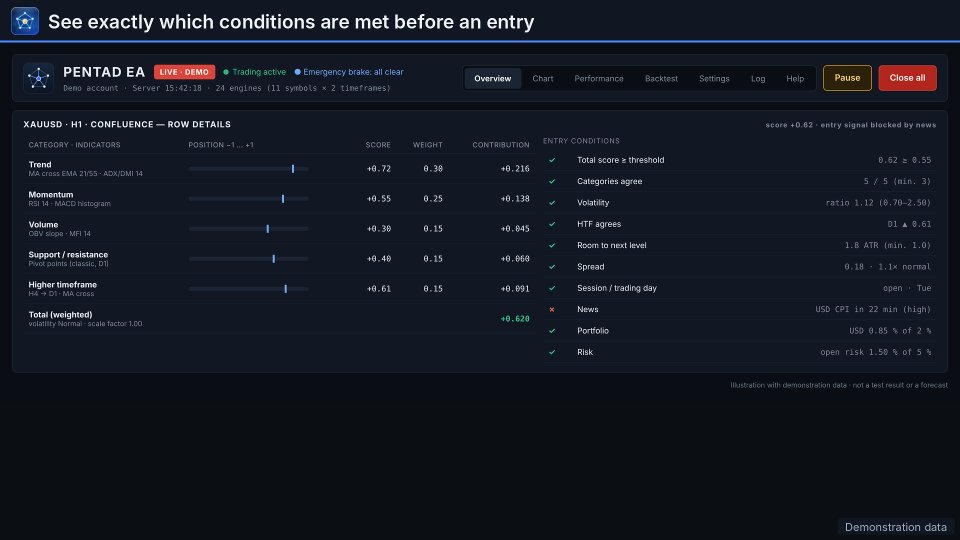Select the Support / resistance row label

(68, 255)
